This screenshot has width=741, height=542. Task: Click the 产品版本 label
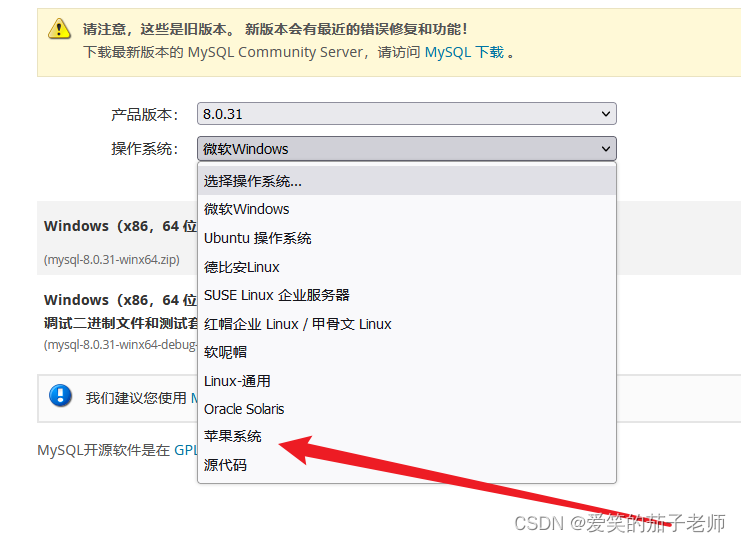[x=144, y=114]
